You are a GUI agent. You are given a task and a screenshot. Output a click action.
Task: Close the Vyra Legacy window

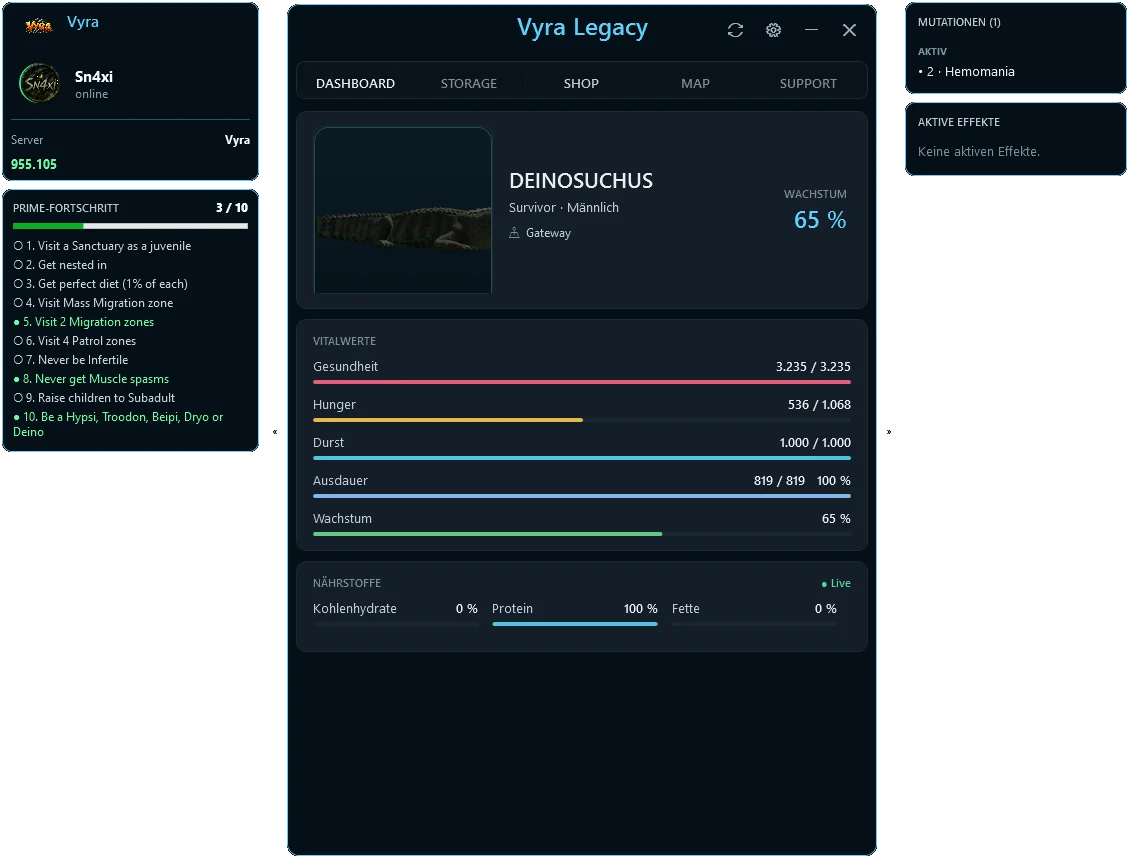tap(850, 30)
